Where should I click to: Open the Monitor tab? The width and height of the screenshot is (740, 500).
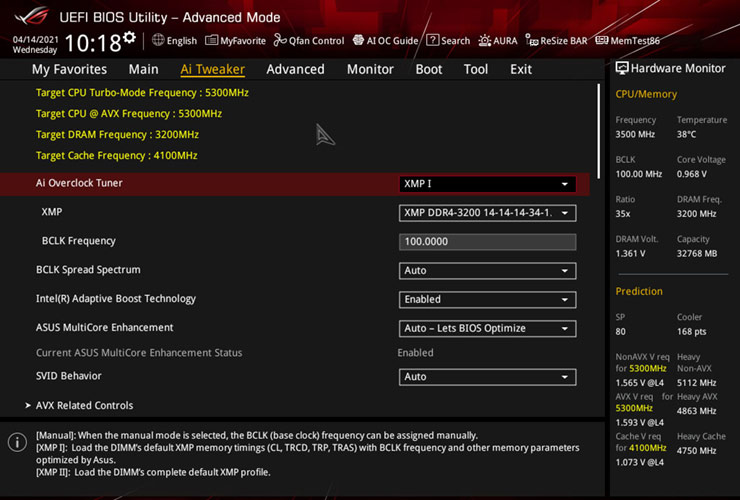[x=370, y=69]
